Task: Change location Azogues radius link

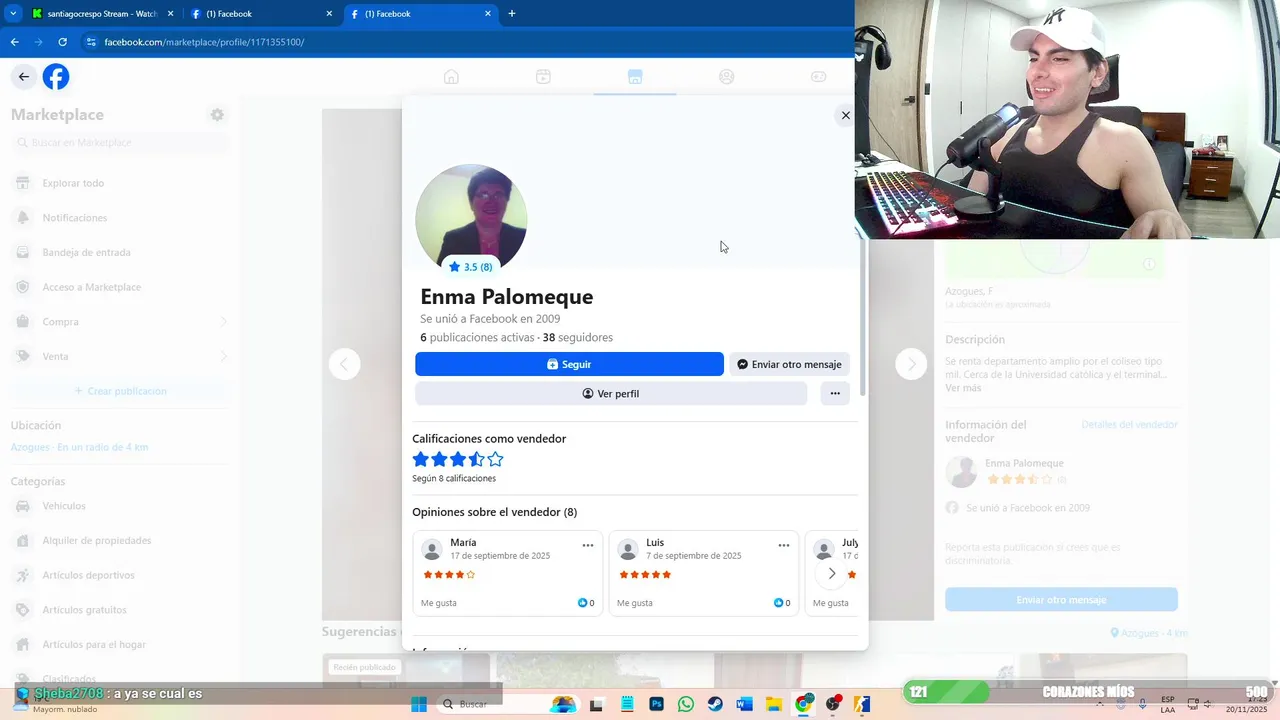Action: (79, 447)
